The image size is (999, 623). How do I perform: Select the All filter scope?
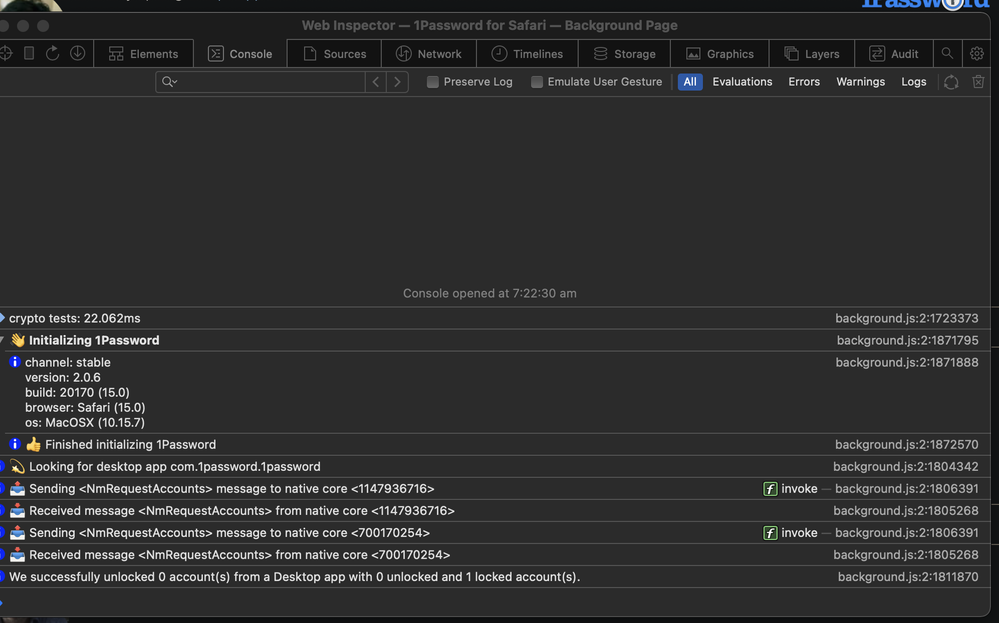(x=690, y=82)
